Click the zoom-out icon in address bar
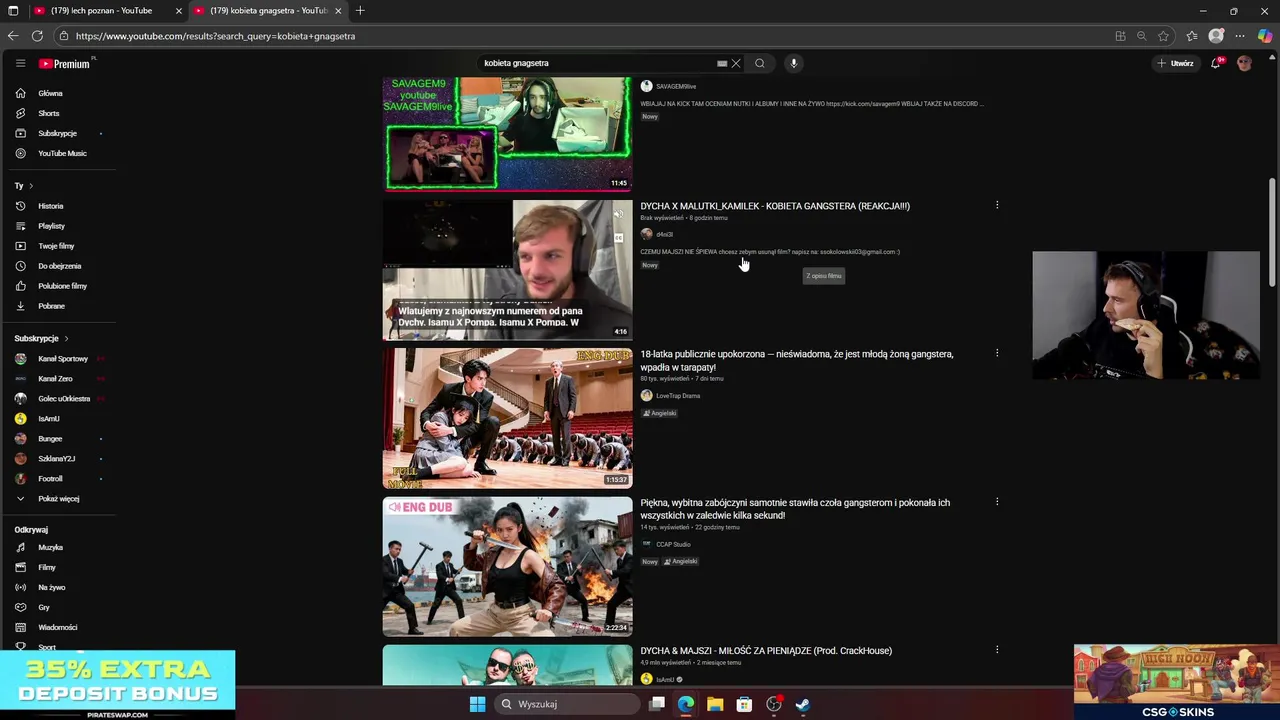 (x=1141, y=36)
